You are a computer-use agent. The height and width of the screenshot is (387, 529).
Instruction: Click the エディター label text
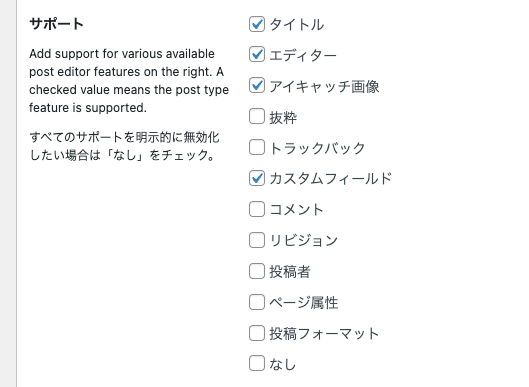coord(303,55)
